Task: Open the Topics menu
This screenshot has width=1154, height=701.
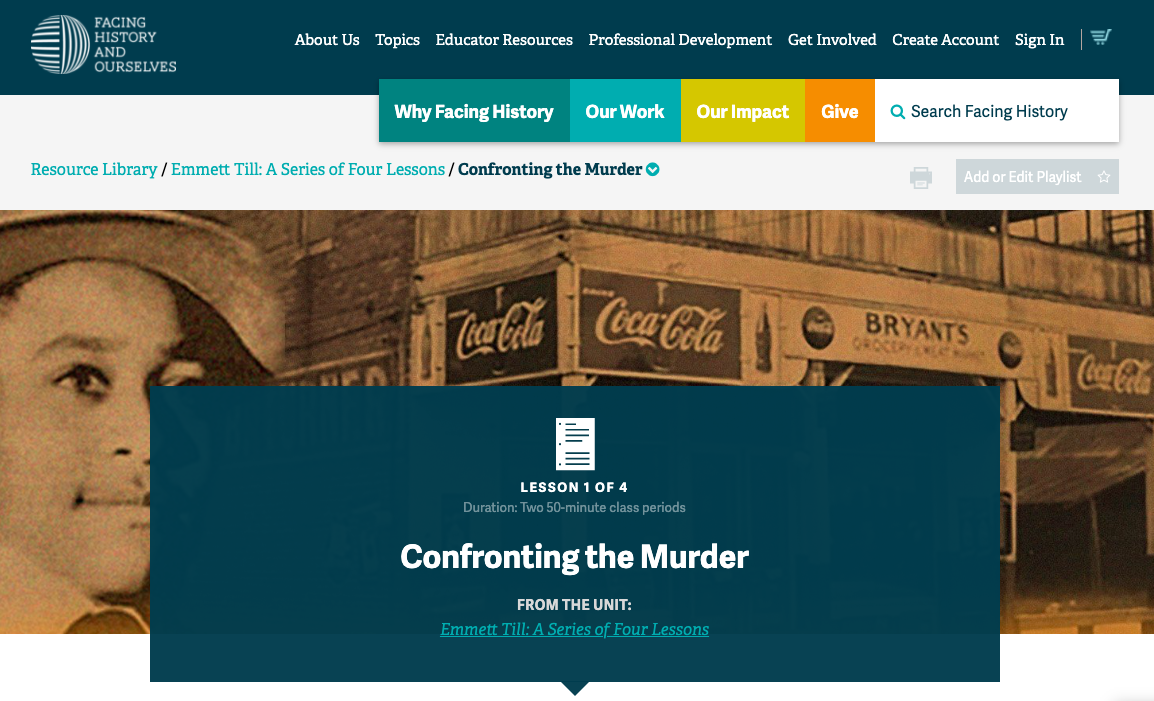Action: click(397, 40)
